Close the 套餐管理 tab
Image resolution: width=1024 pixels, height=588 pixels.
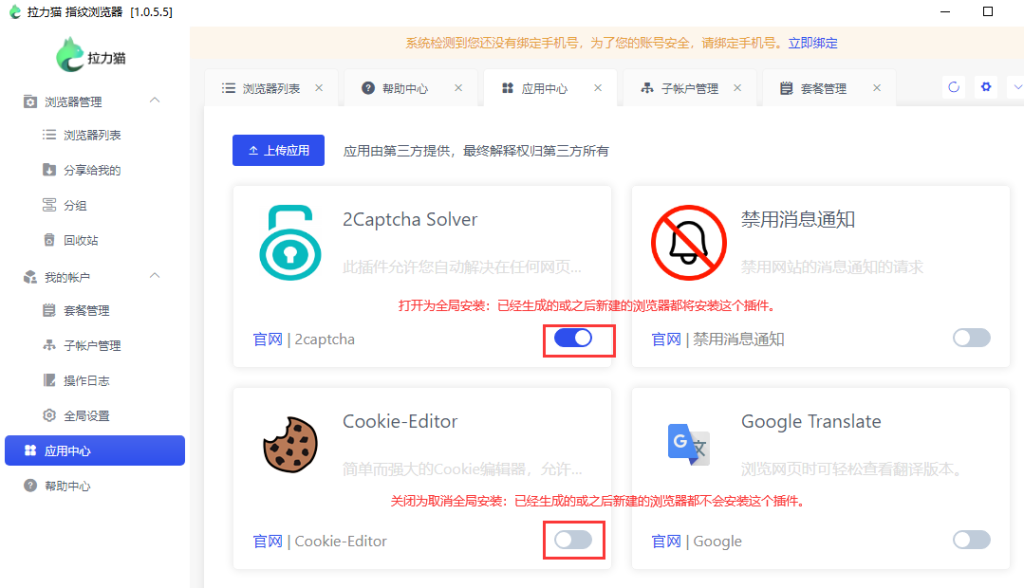(877, 88)
